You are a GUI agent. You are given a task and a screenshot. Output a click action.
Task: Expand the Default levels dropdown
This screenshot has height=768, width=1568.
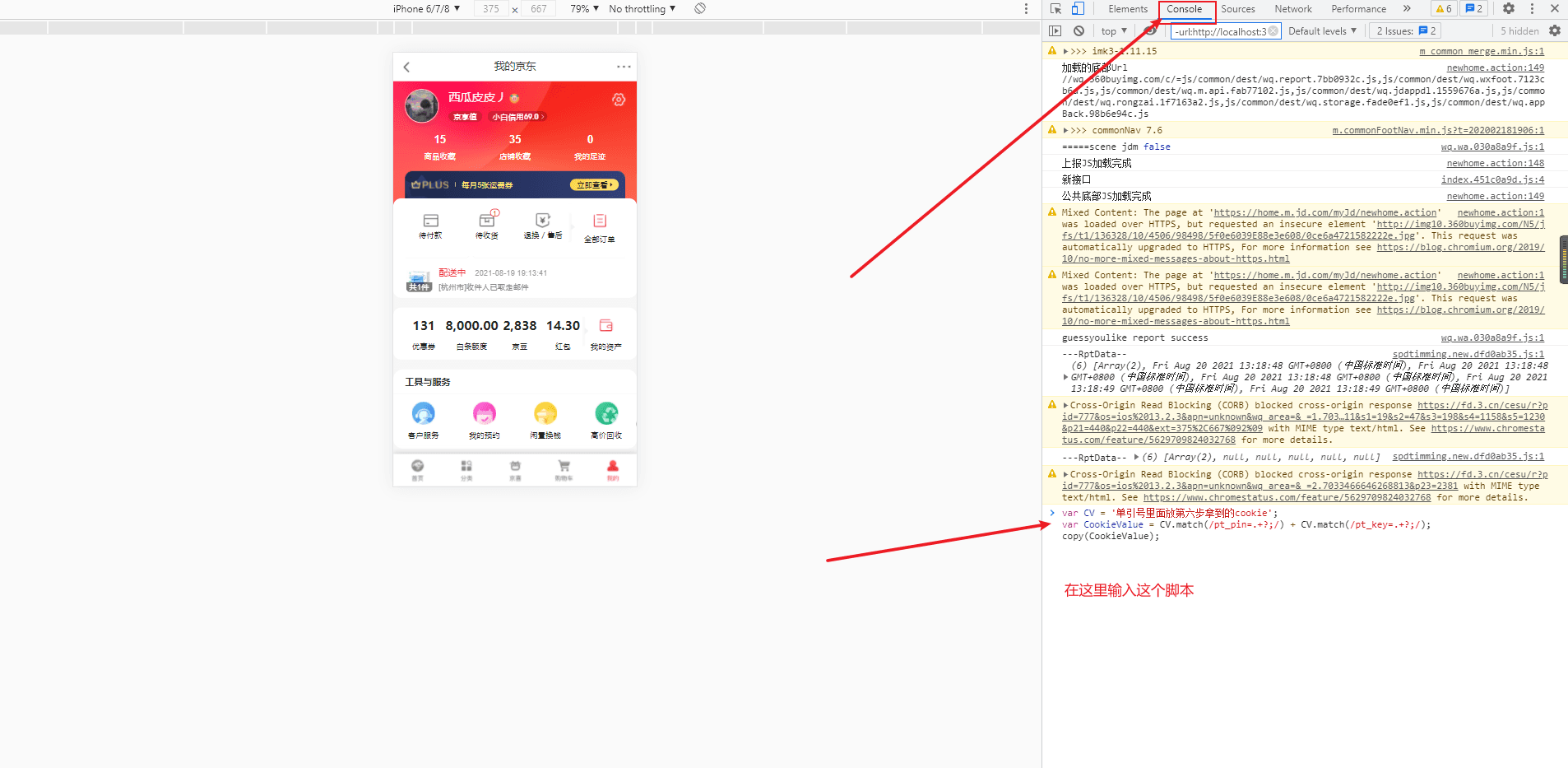1322,31
